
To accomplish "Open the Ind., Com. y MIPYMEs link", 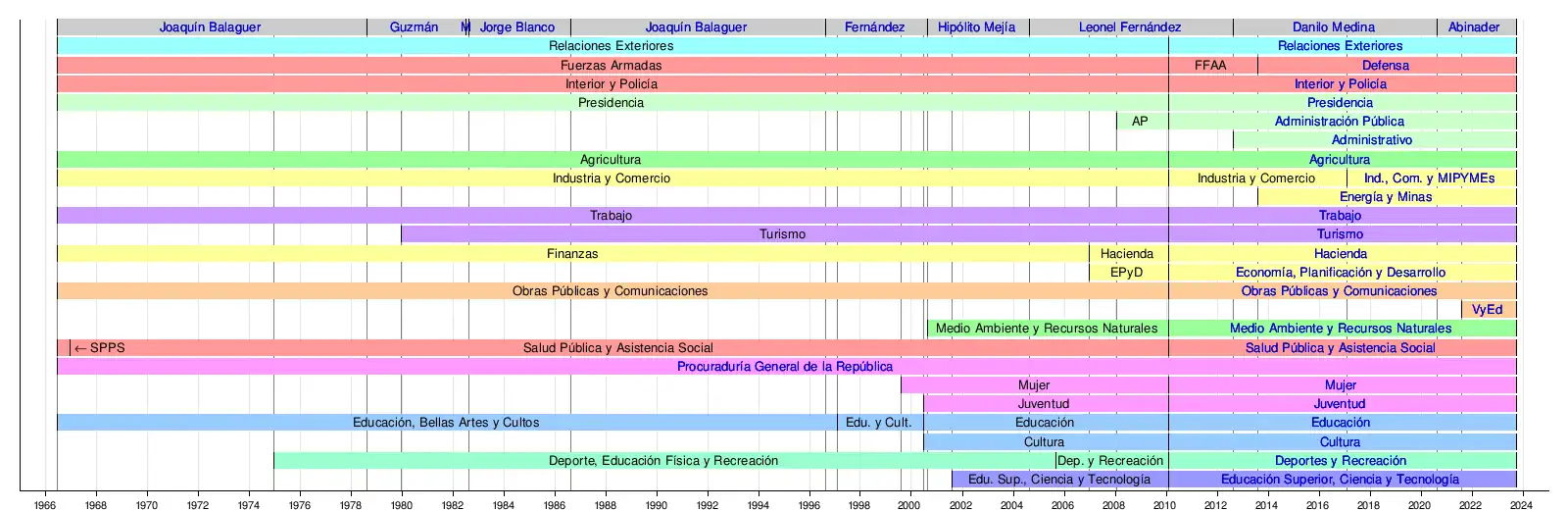I will pos(1429,178).
